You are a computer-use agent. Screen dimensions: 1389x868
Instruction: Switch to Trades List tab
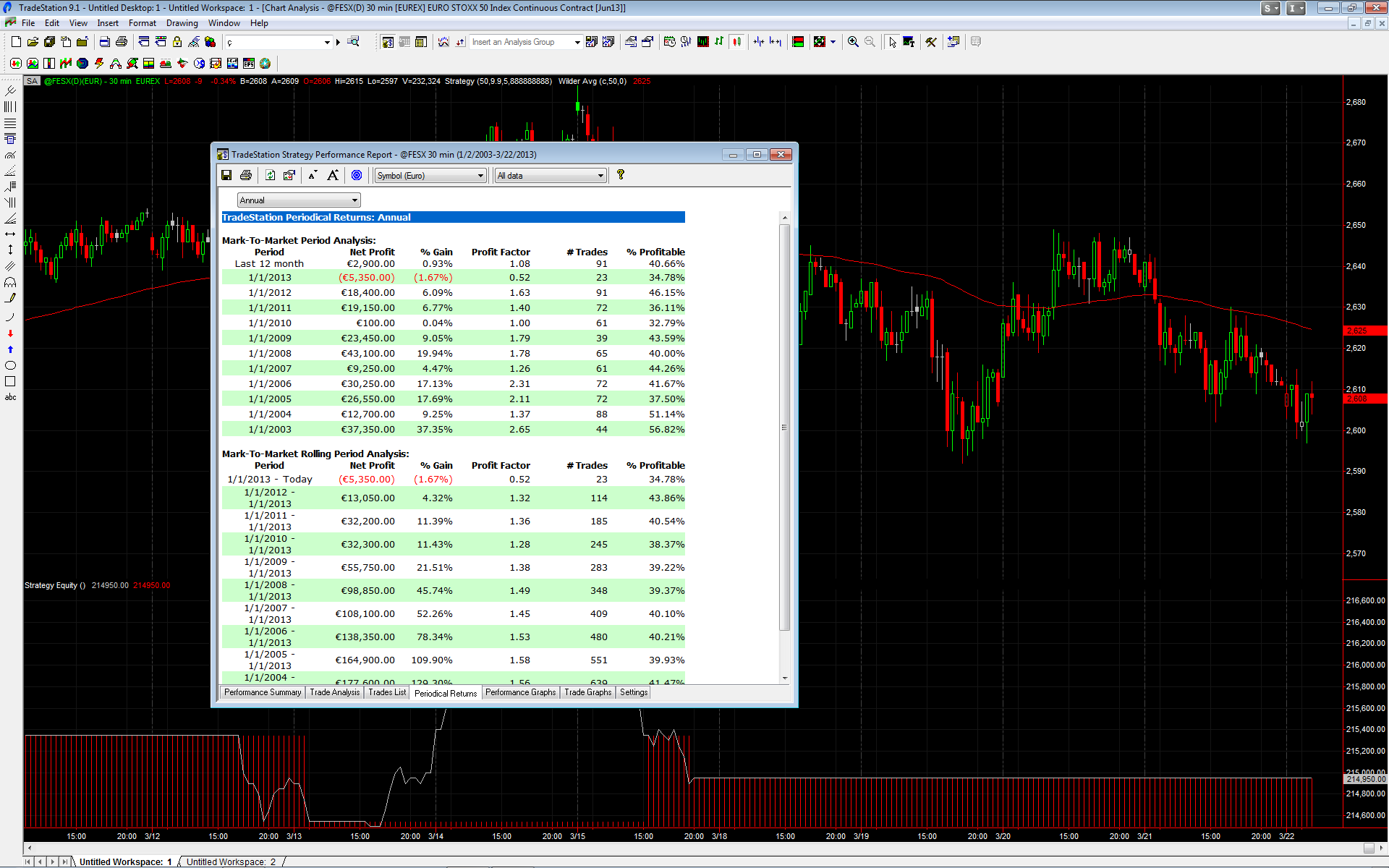pyautogui.click(x=387, y=692)
